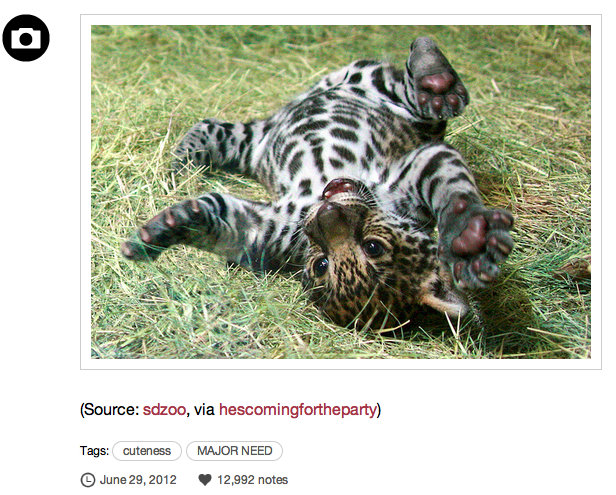Select the cuteness tag
Screen dimensions: 616x495
[x=147, y=451]
